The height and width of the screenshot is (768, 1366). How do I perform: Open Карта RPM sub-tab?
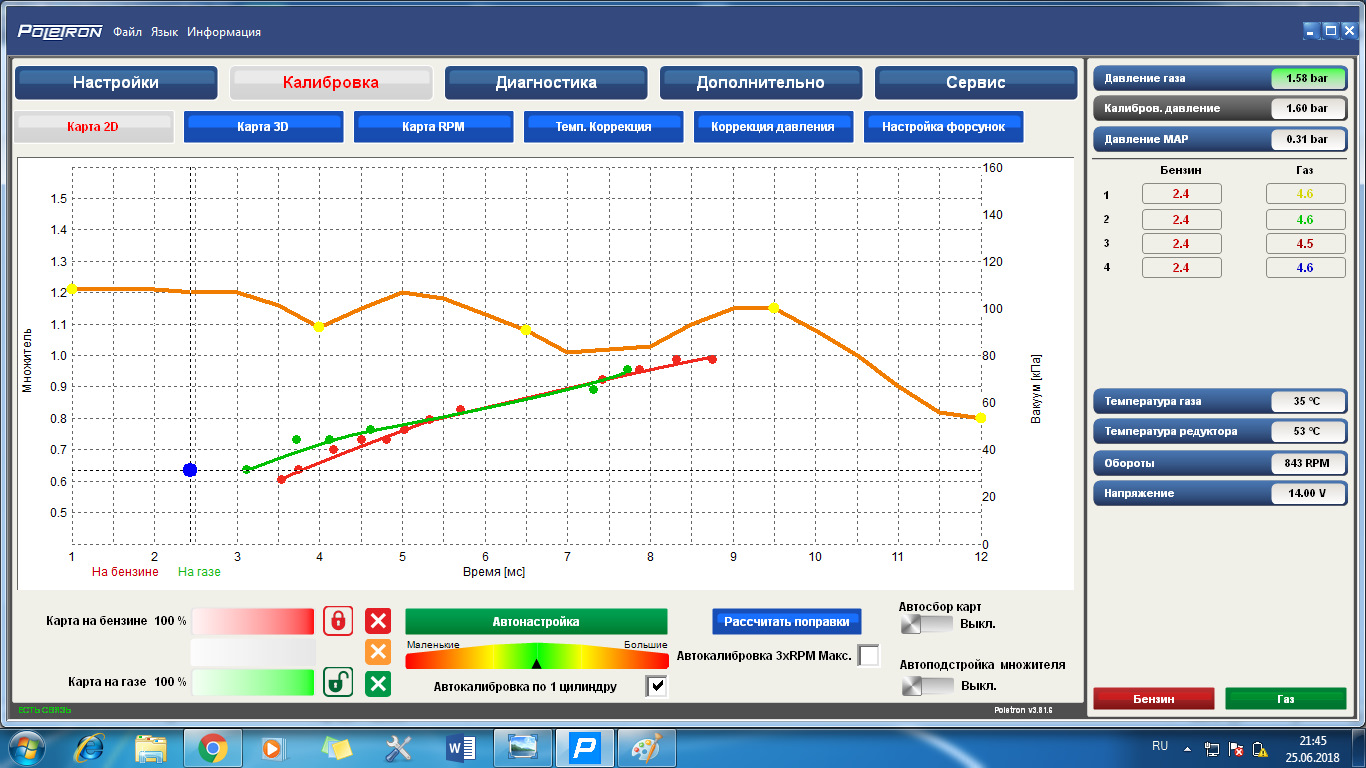(x=433, y=127)
